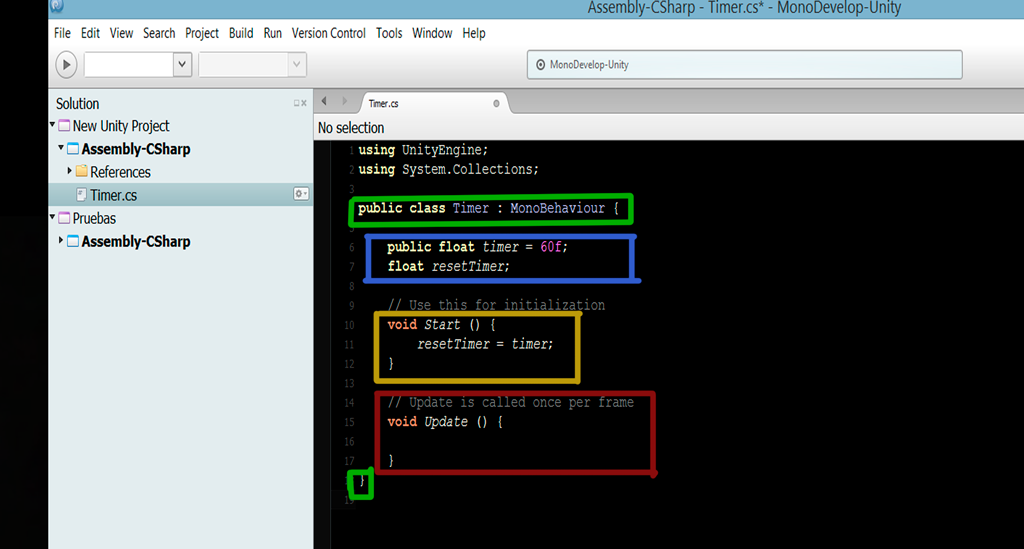Close the Timer.cs tab
Screen dimensions: 1024x549
click(x=496, y=104)
